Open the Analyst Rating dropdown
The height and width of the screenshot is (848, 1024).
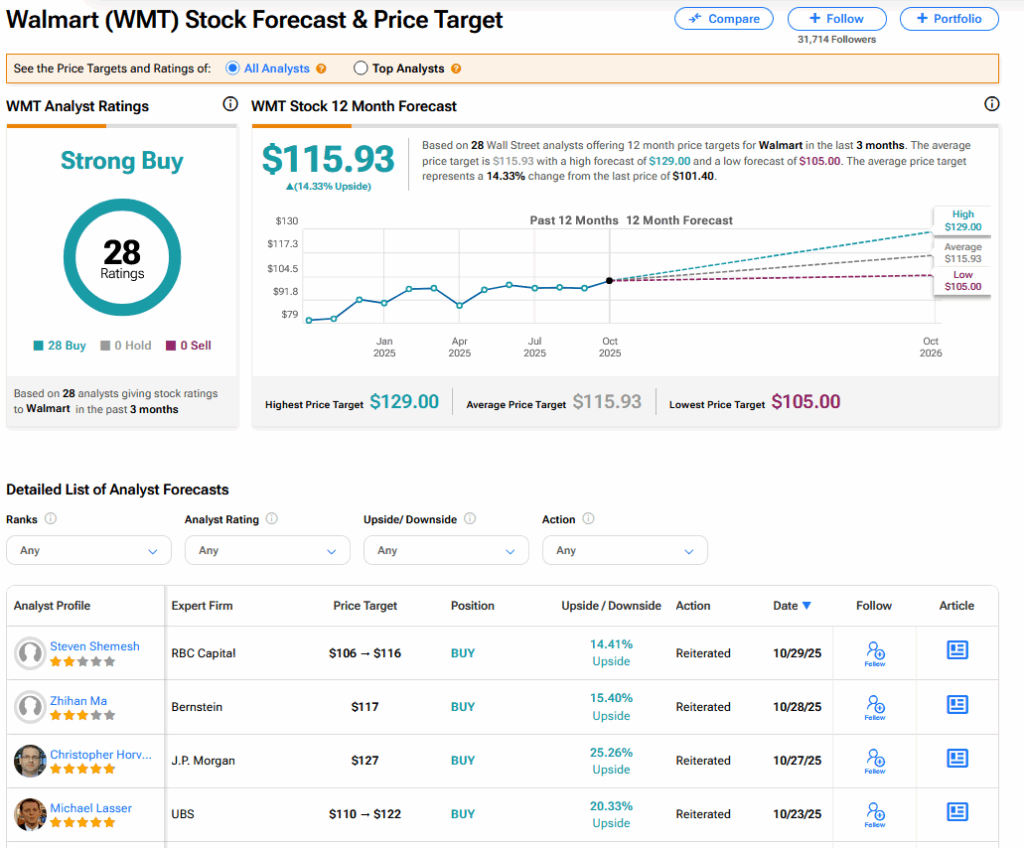[267, 550]
